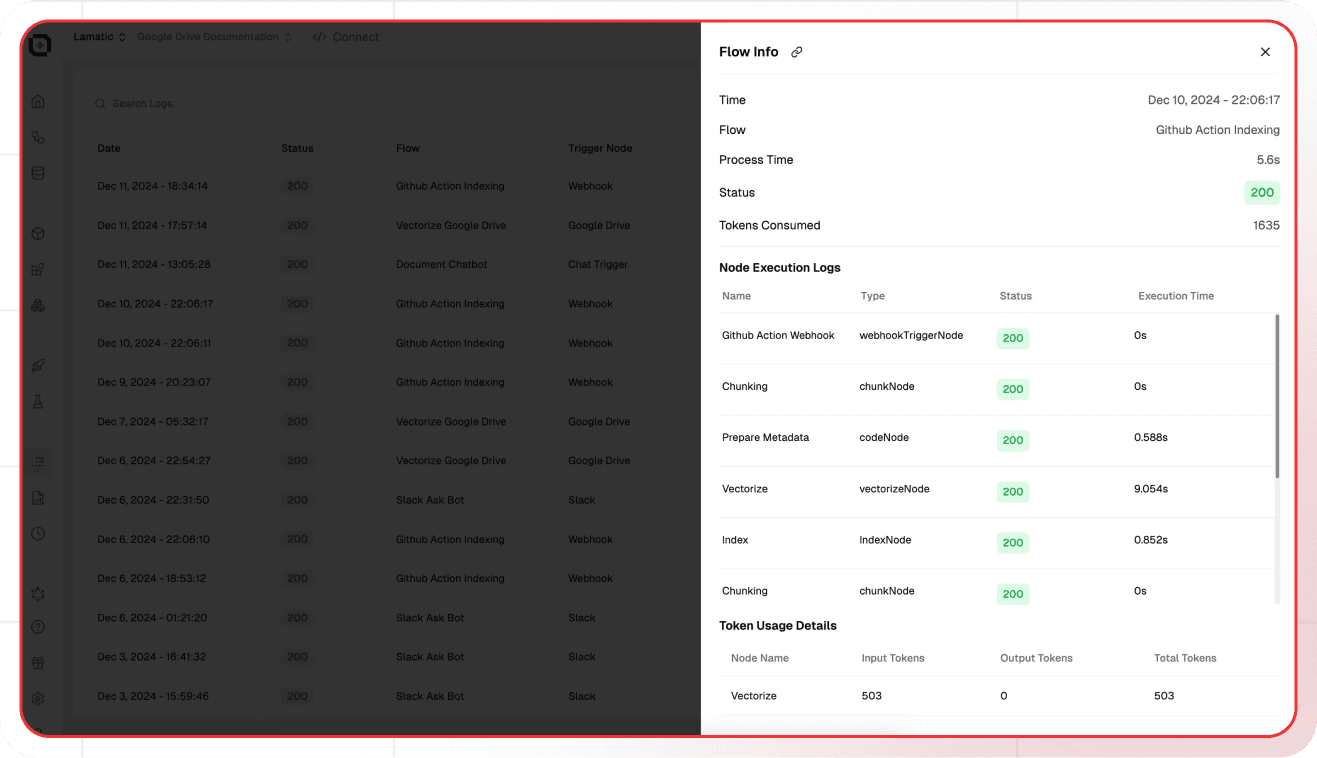Click Document Chatbot in the Flow column

[441, 264]
